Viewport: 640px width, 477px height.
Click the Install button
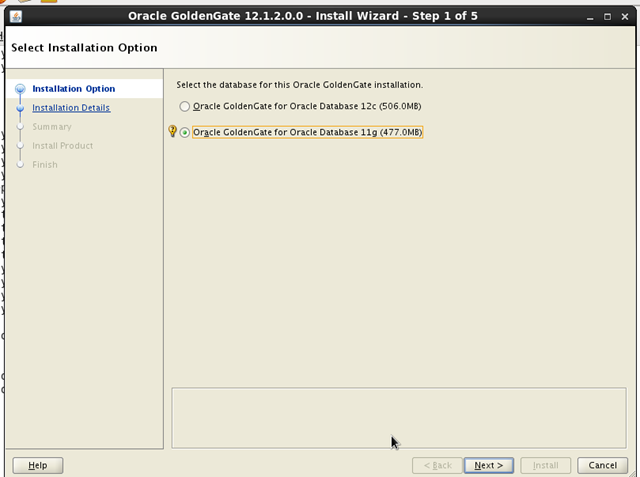(545, 465)
